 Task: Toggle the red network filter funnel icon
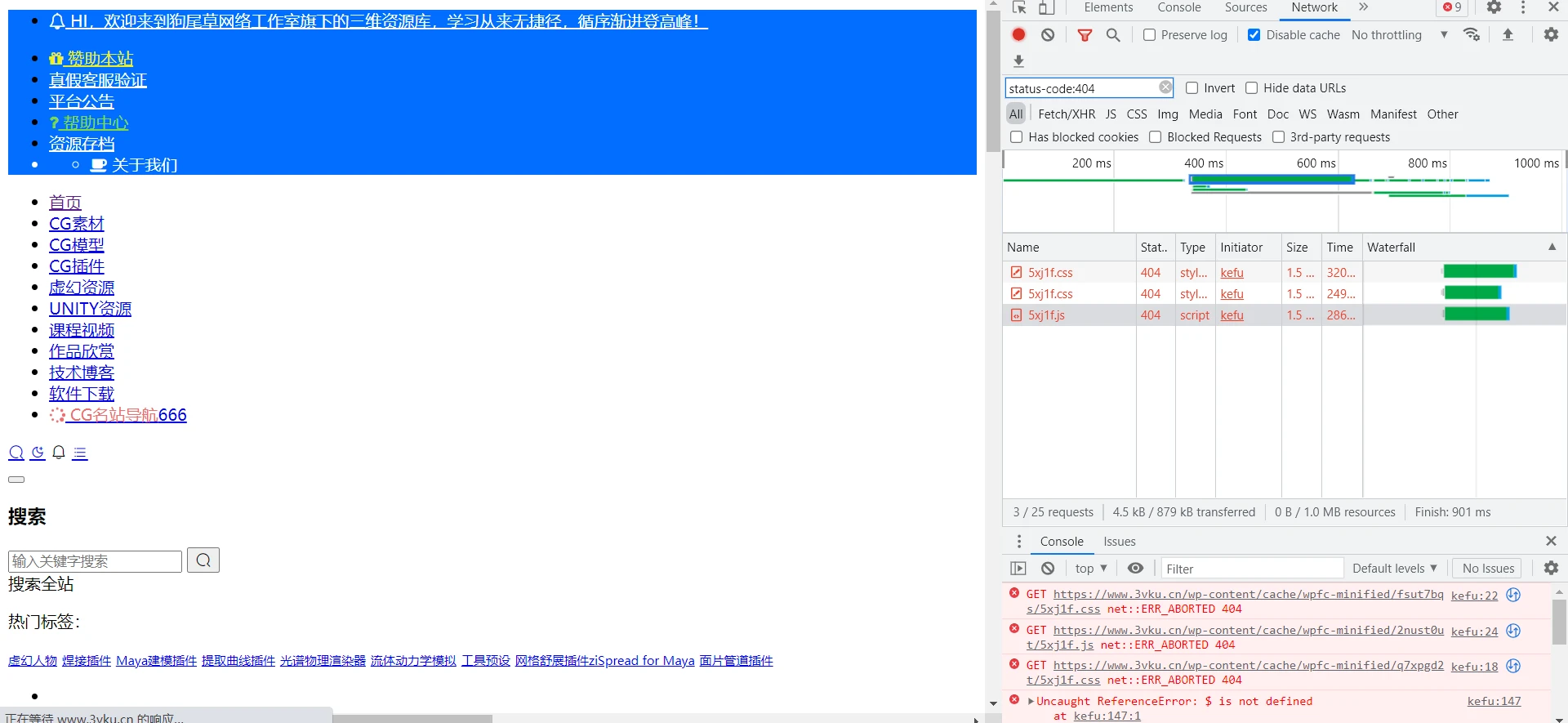[x=1085, y=35]
